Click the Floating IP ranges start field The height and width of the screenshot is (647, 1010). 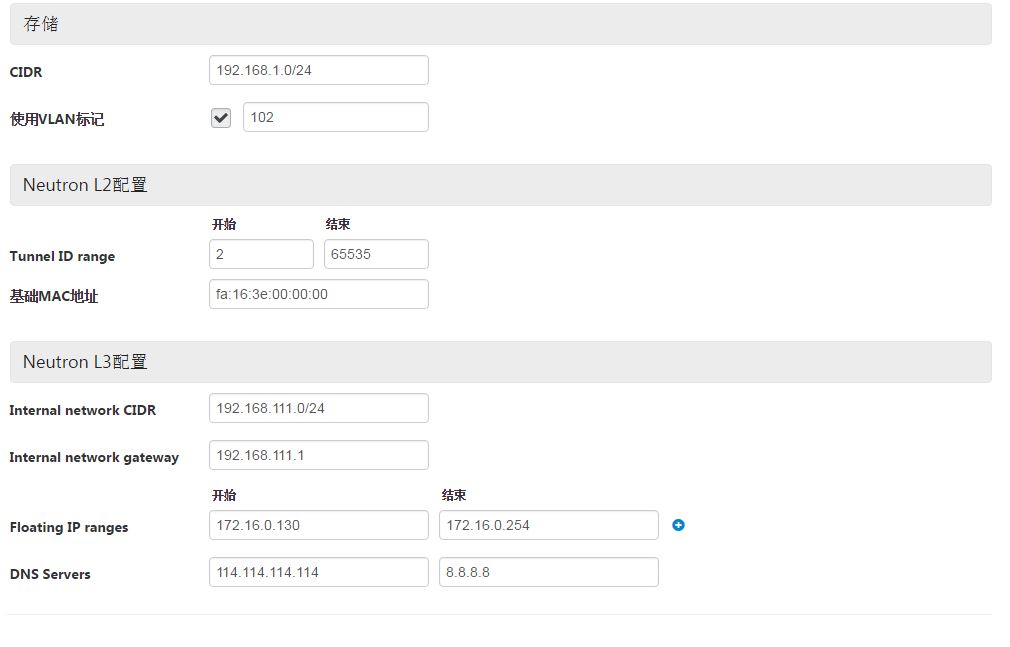click(318, 524)
